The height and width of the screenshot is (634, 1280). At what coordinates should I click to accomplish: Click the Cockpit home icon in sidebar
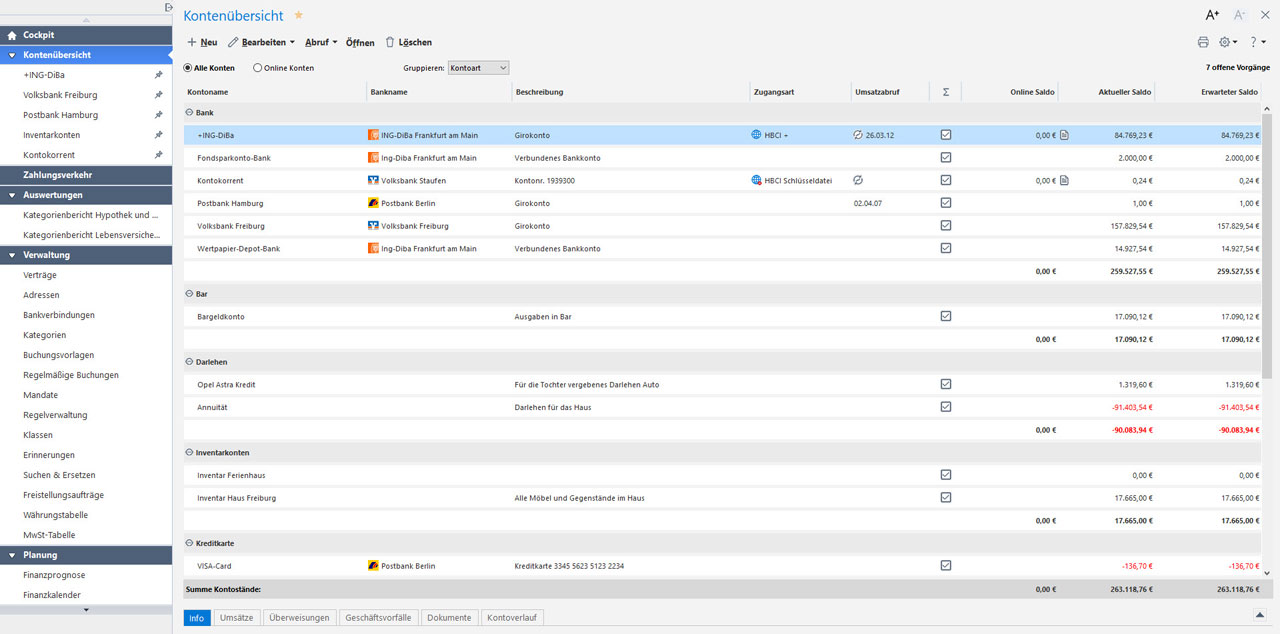[x=12, y=35]
